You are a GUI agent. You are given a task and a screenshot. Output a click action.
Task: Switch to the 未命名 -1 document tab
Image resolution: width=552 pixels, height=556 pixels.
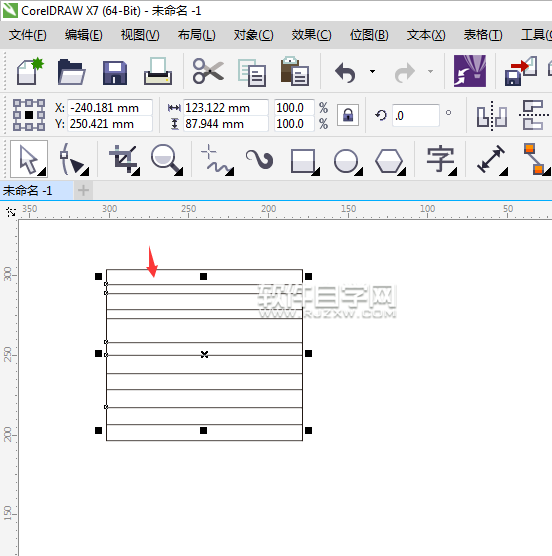[28, 191]
